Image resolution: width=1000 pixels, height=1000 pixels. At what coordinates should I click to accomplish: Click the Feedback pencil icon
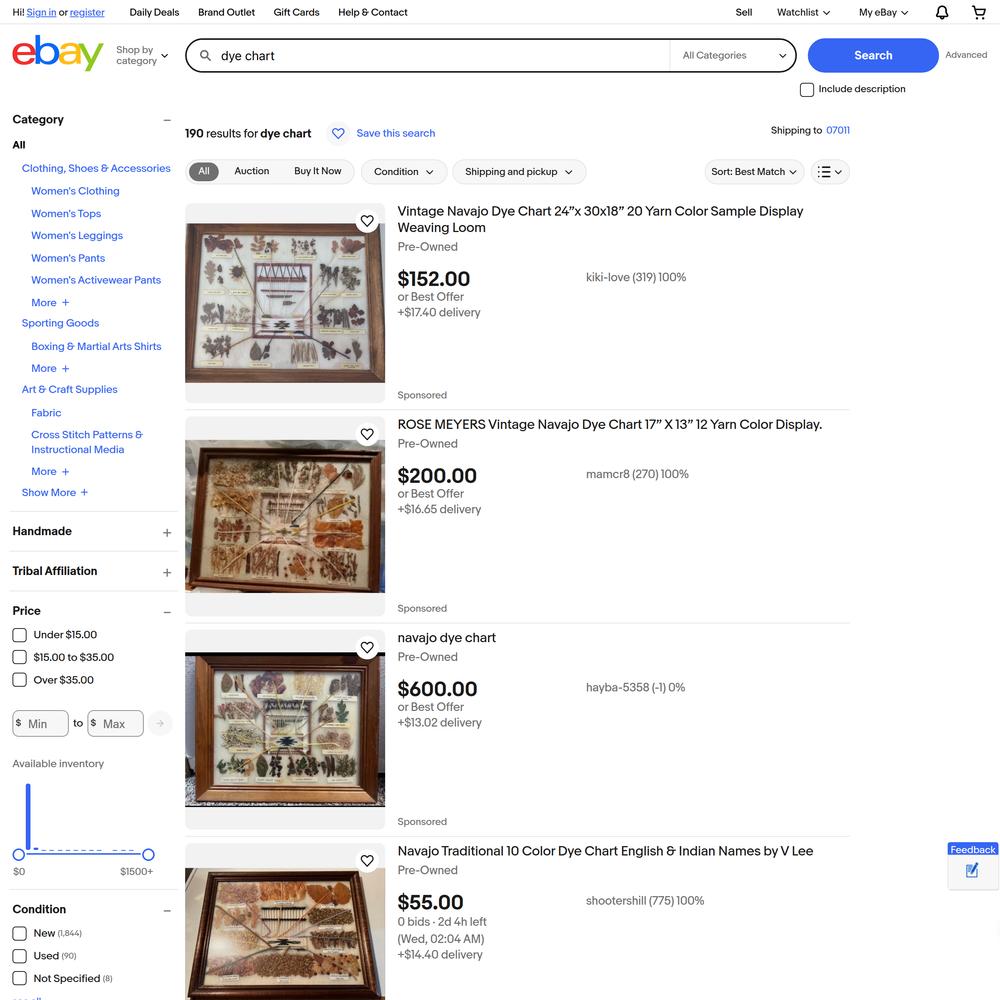pos(971,870)
